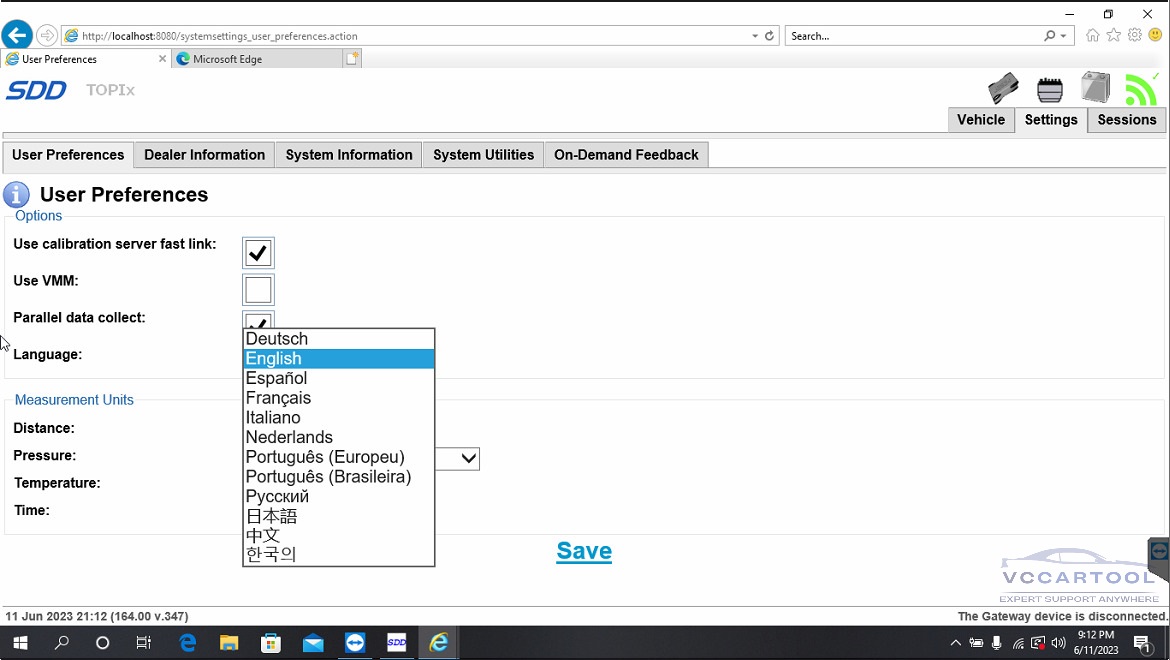Image resolution: width=1170 pixels, height=660 pixels.
Task: Open SDD application from taskbar
Action: pos(397,643)
